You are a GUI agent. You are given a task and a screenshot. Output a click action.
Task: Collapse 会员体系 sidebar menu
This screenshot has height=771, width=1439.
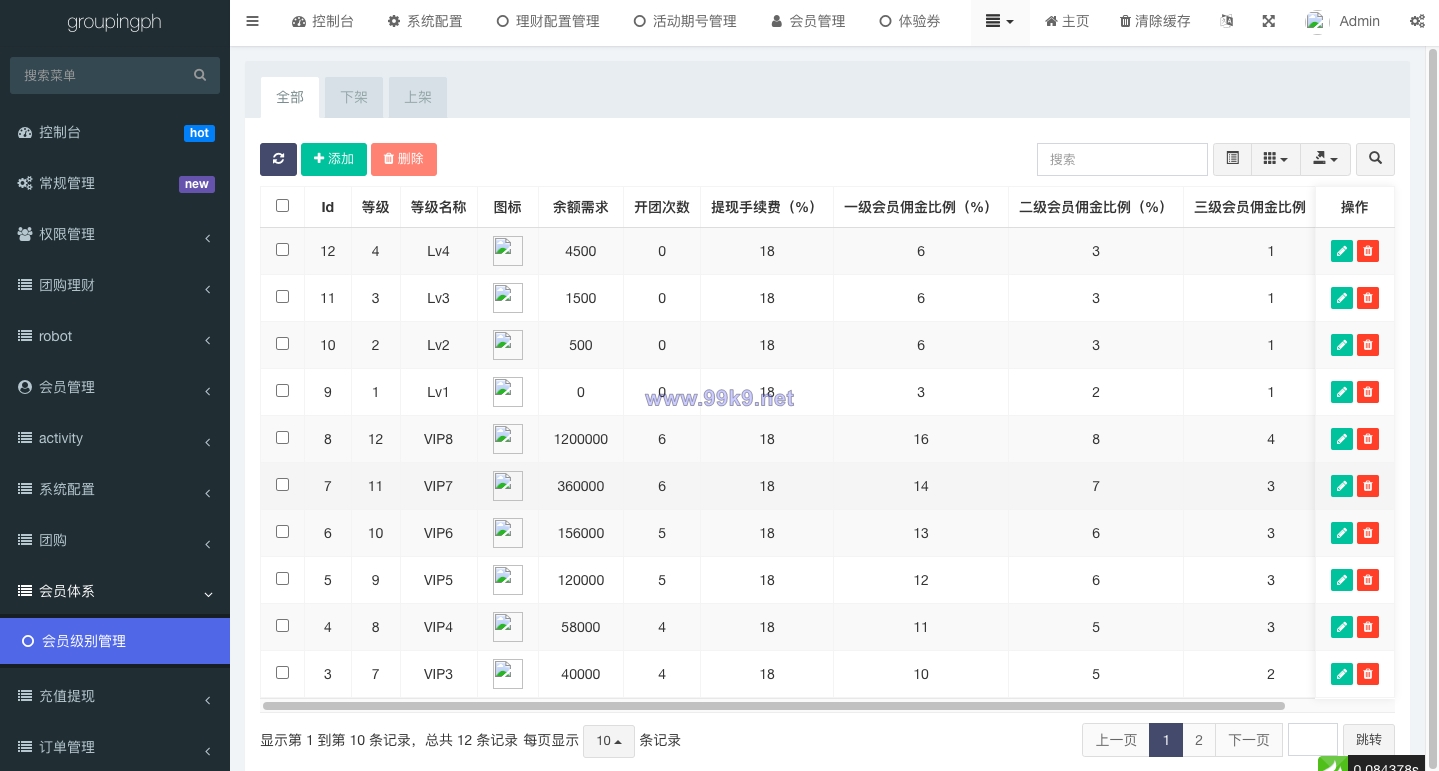[x=115, y=591]
